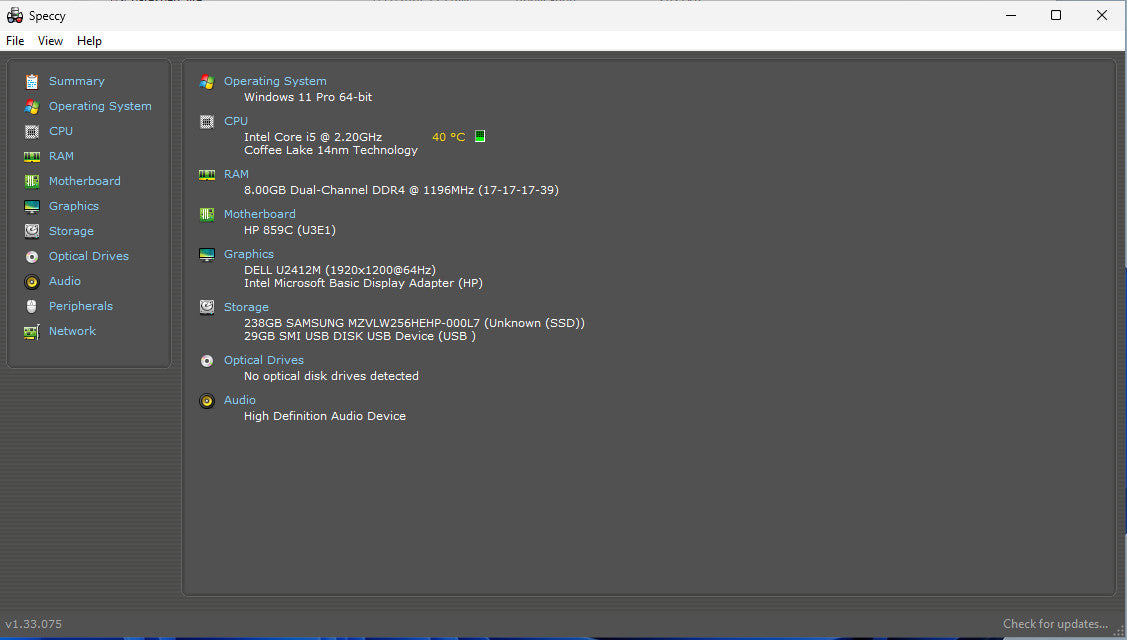Viewport: 1127px width, 640px height.
Task: Click the RAM heading link in summary
Action: coord(236,174)
